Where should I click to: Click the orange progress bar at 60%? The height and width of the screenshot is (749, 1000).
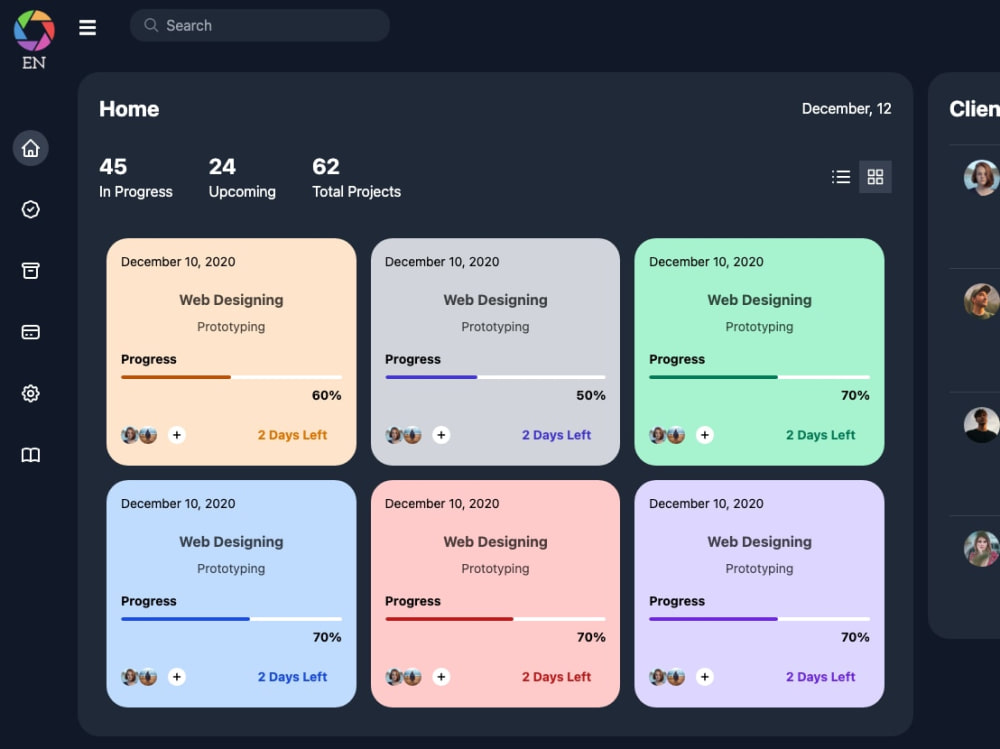click(232, 377)
